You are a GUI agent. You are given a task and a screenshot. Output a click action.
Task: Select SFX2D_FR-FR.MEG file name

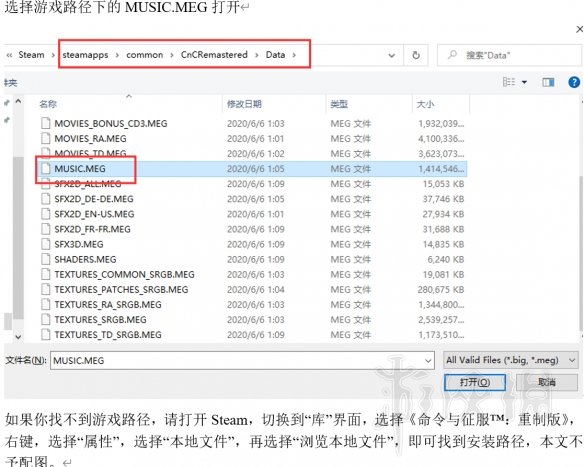[x=92, y=229]
